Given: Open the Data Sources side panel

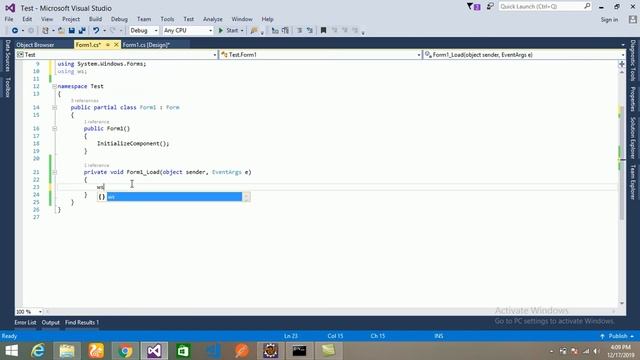Looking at the screenshot, I should coord(7,56).
